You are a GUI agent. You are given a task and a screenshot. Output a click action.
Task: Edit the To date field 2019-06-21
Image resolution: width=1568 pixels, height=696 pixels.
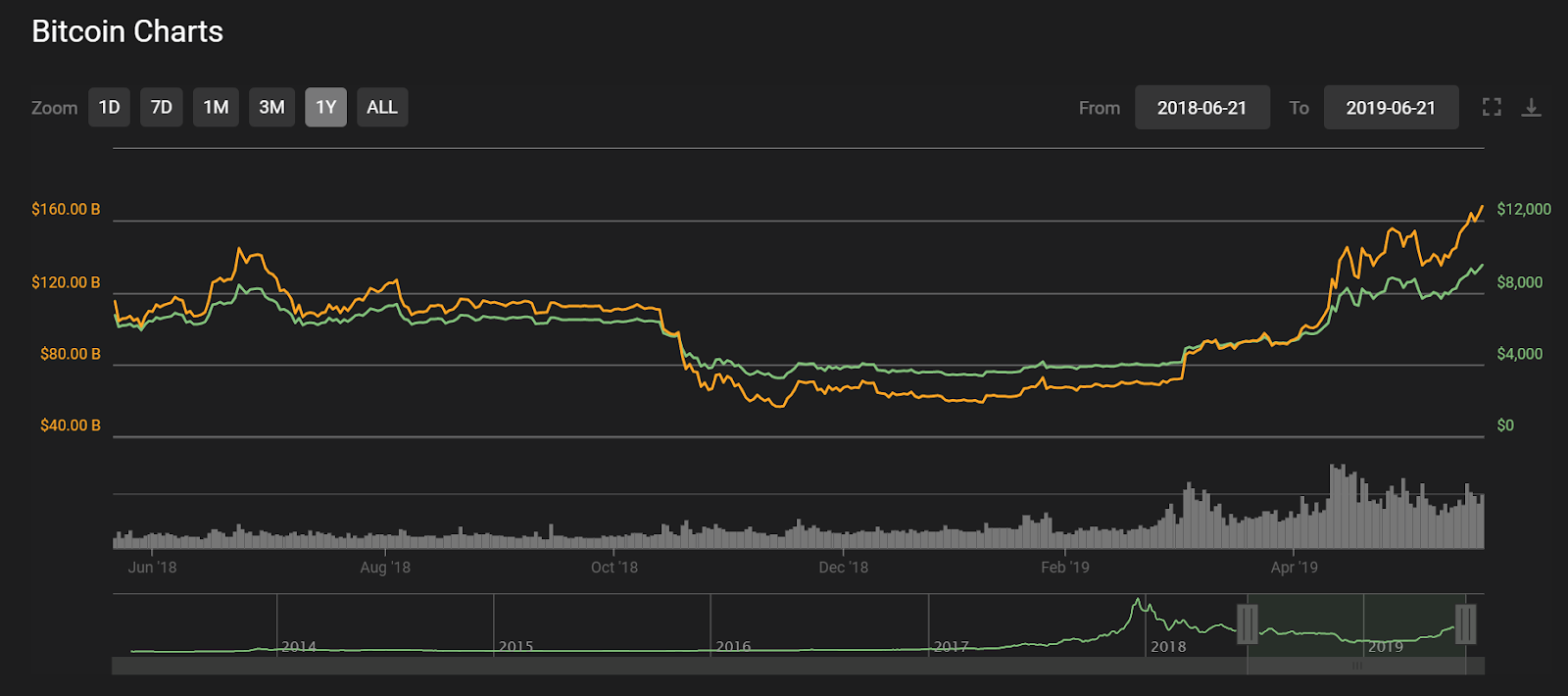(1391, 107)
